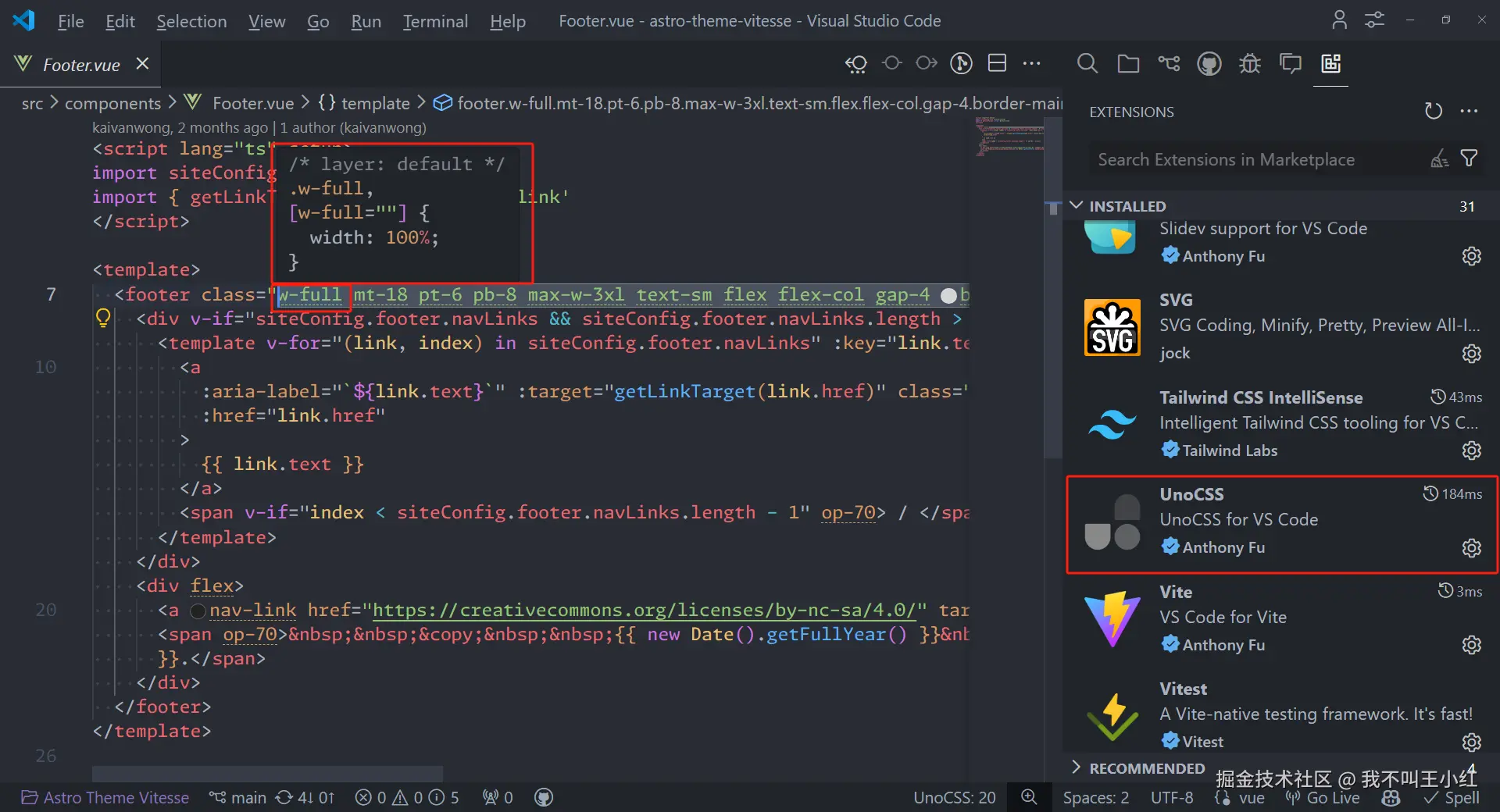Image resolution: width=1500 pixels, height=812 pixels.
Task: Change indentation via Spaces: 2
Action: pos(1096,797)
